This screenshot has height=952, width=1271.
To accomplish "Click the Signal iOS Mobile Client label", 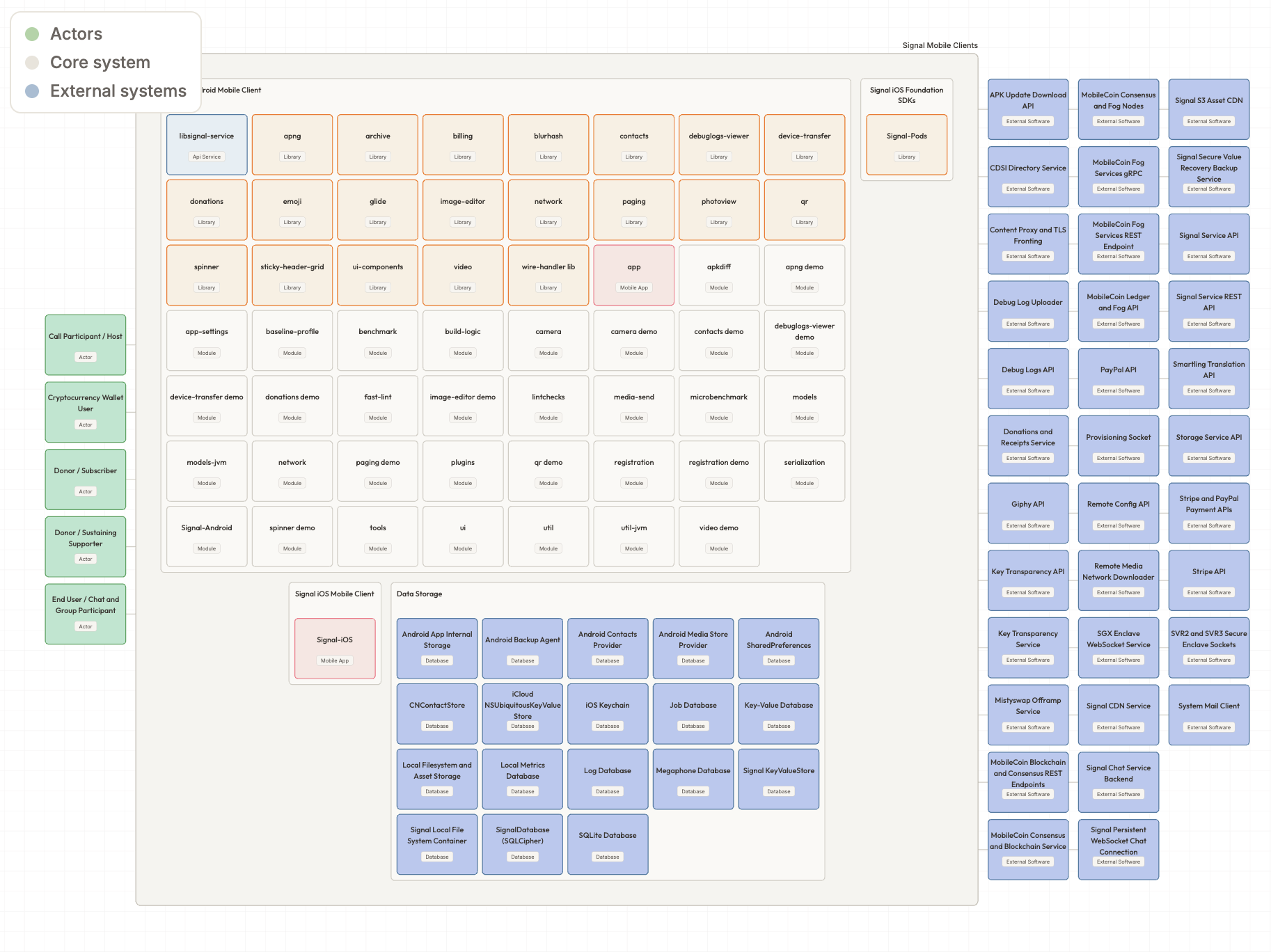I will pyautogui.click(x=335, y=594).
